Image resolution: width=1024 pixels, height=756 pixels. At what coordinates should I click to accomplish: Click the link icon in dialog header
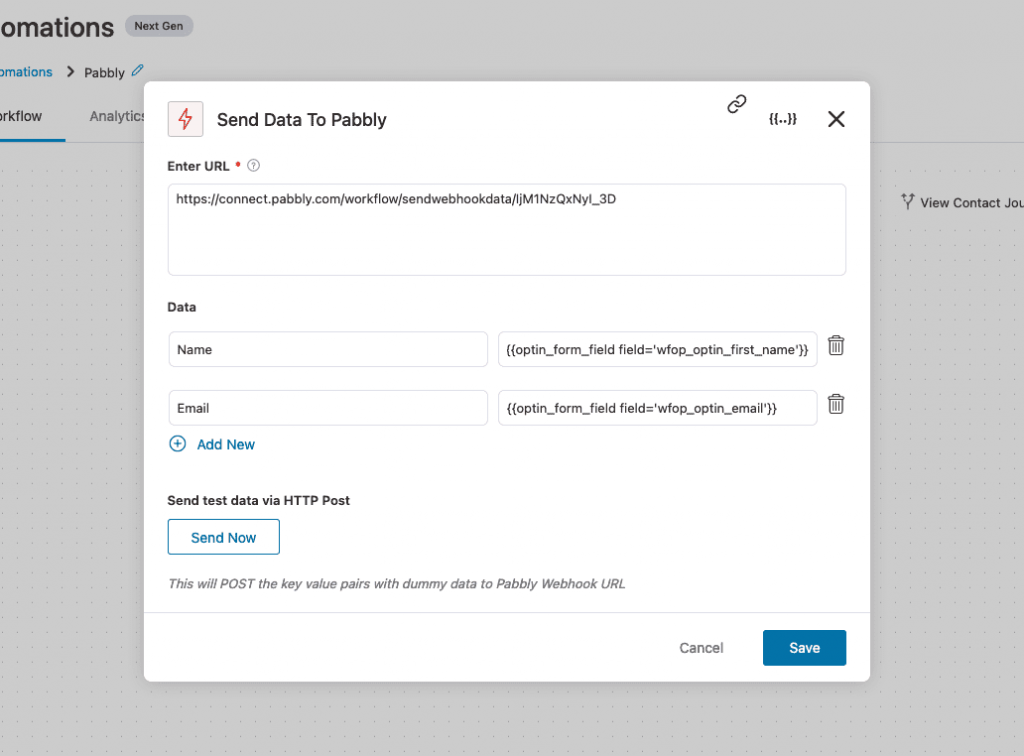point(737,104)
